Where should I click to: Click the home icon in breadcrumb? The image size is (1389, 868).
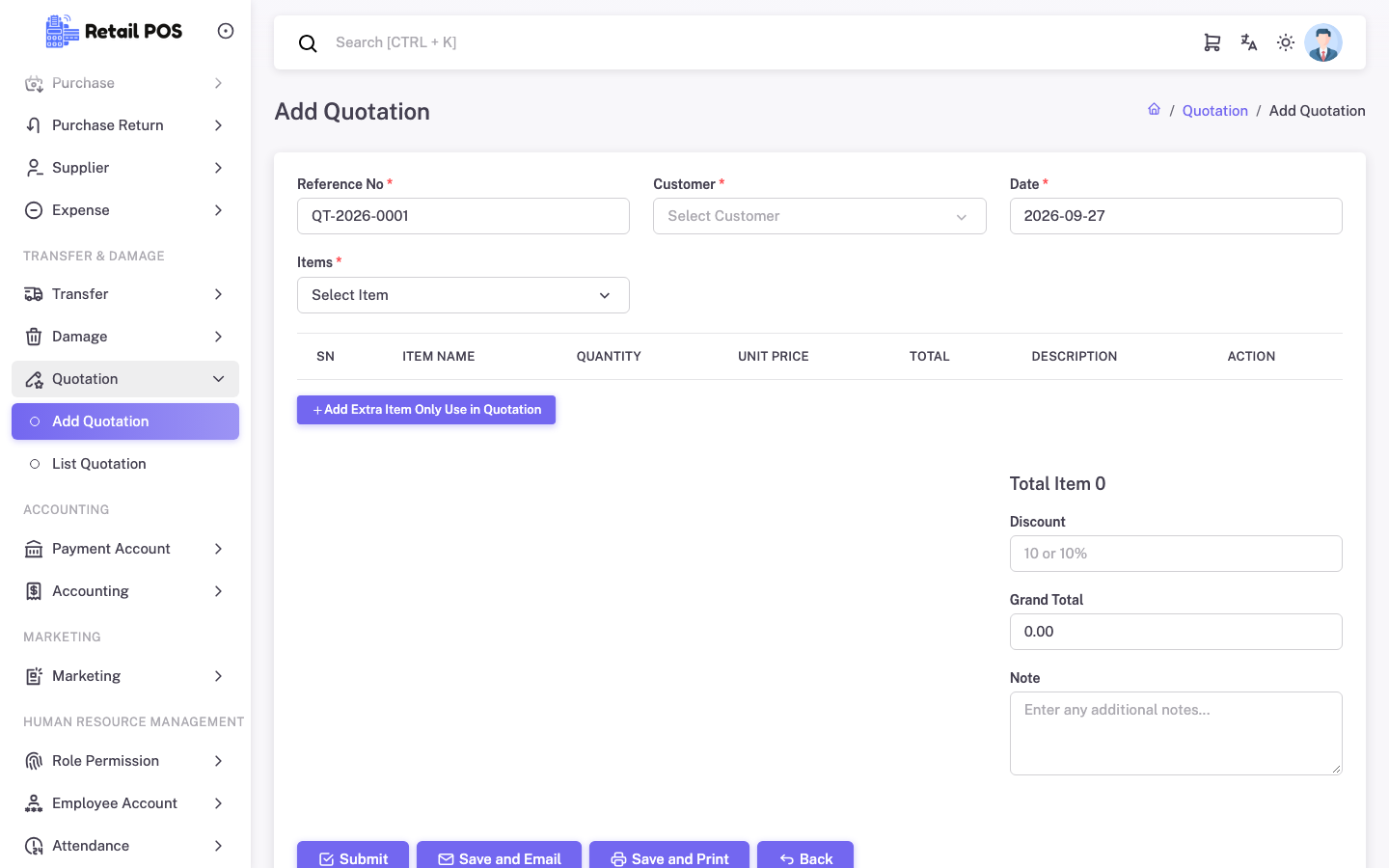[x=1154, y=109]
